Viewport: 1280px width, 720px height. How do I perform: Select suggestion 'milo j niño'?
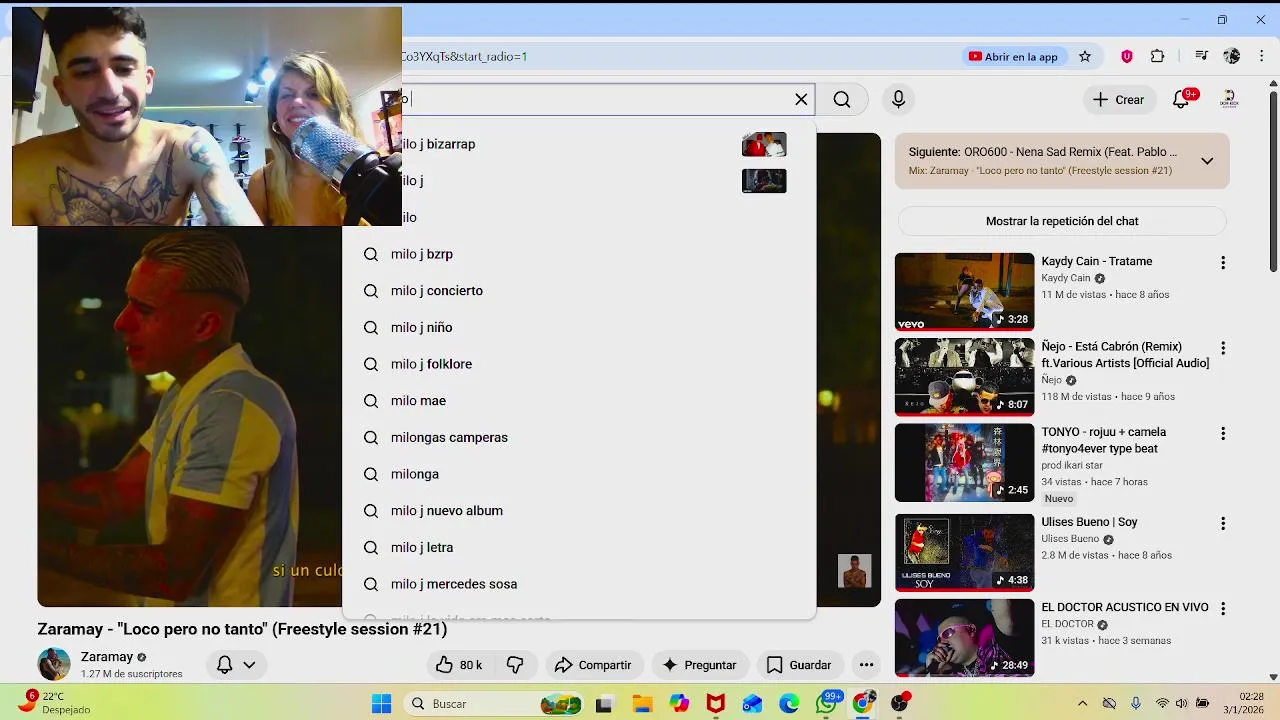pyautogui.click(x=579, y=327)
